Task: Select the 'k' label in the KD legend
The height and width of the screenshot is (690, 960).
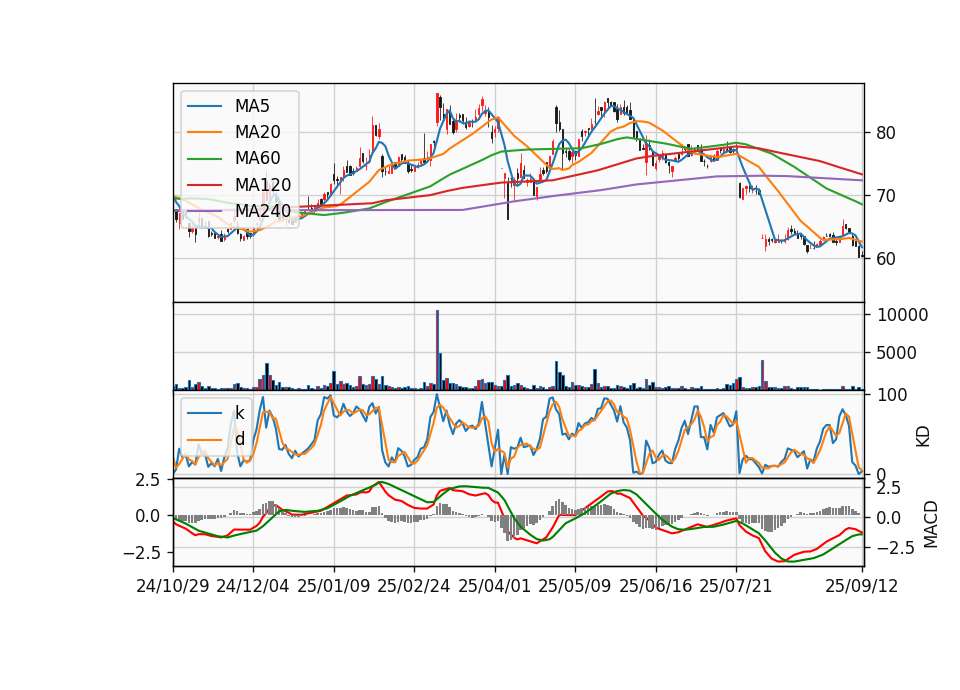Action: tap(239, 412)
